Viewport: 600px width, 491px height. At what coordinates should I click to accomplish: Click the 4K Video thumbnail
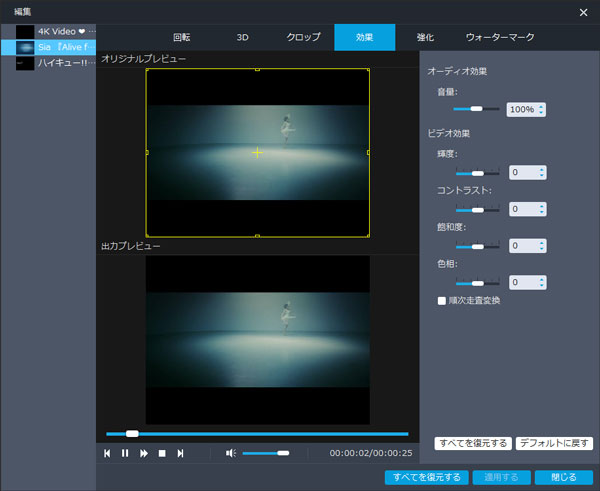(25, 32)
